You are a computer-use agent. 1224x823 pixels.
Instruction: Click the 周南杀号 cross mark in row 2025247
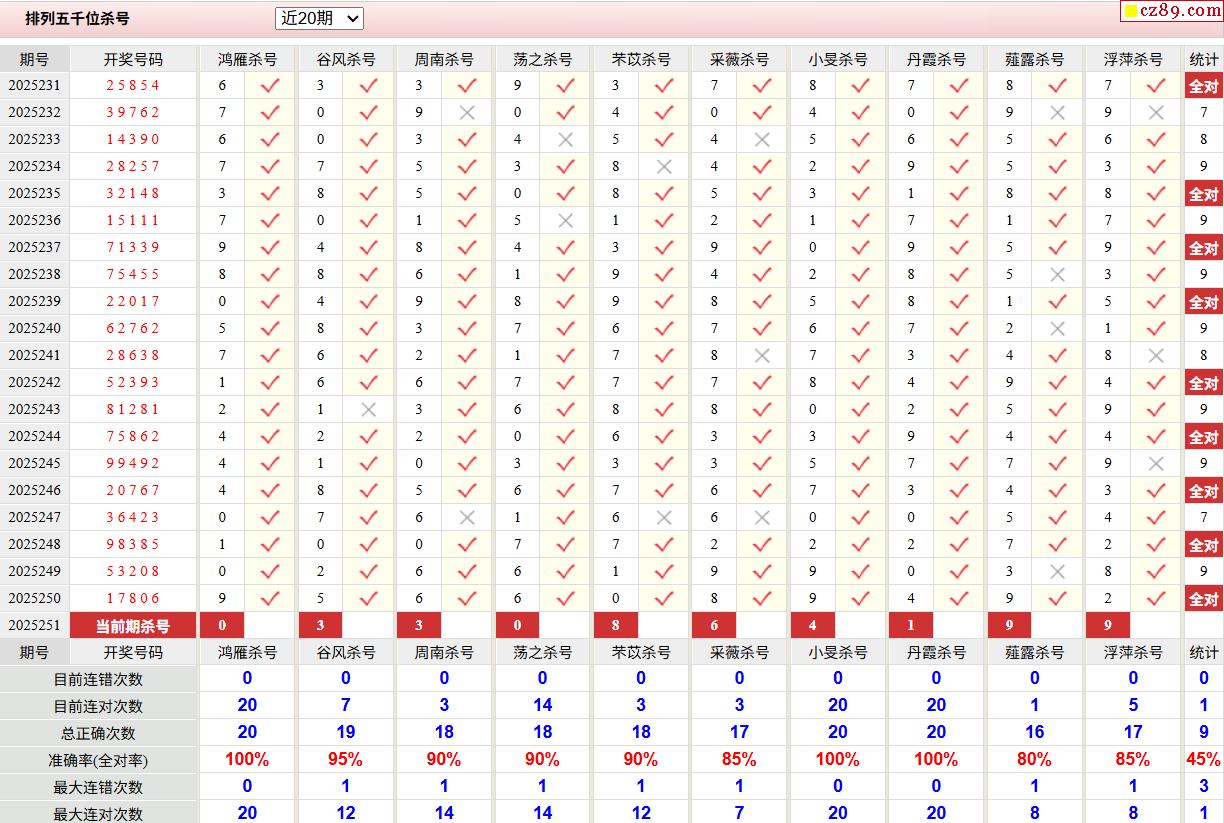(467, 518)
